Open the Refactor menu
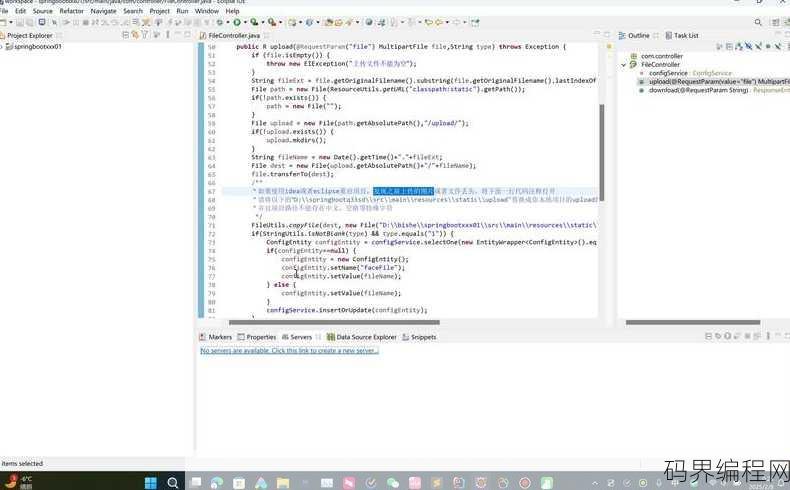The width and height of the screenshot is (790, 490). (72, 11)
